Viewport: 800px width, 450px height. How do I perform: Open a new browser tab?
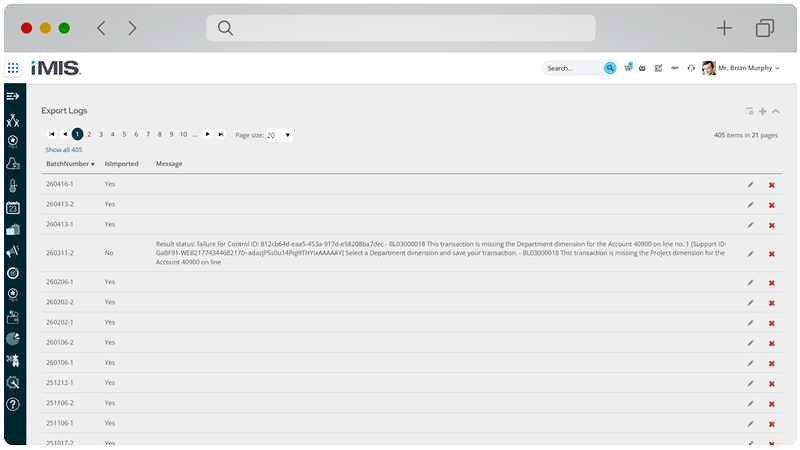pos(724,28)
